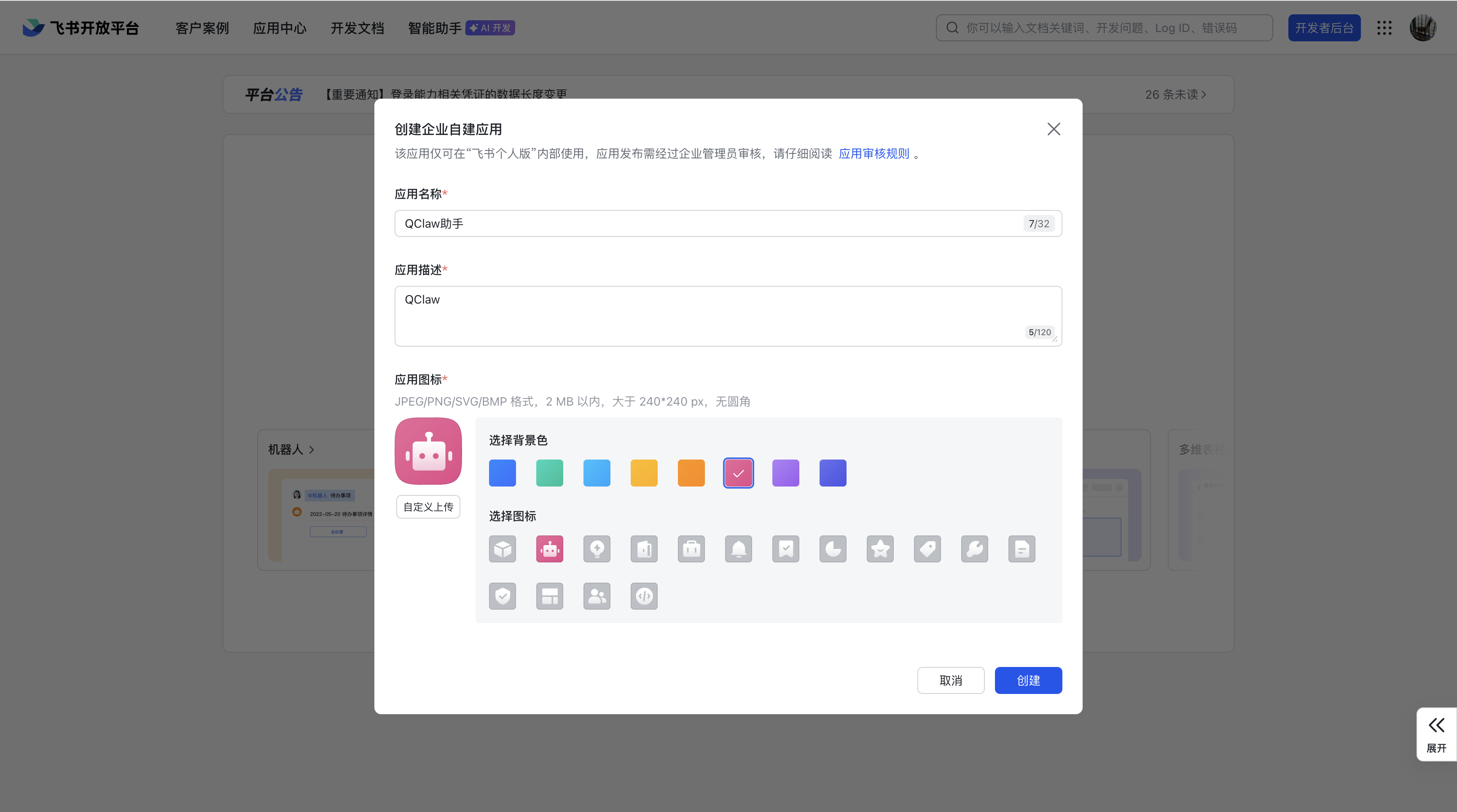The image size is (1457, 812).
Task: Select the wrench icon in the icon grid
Action: coord(974,549)
